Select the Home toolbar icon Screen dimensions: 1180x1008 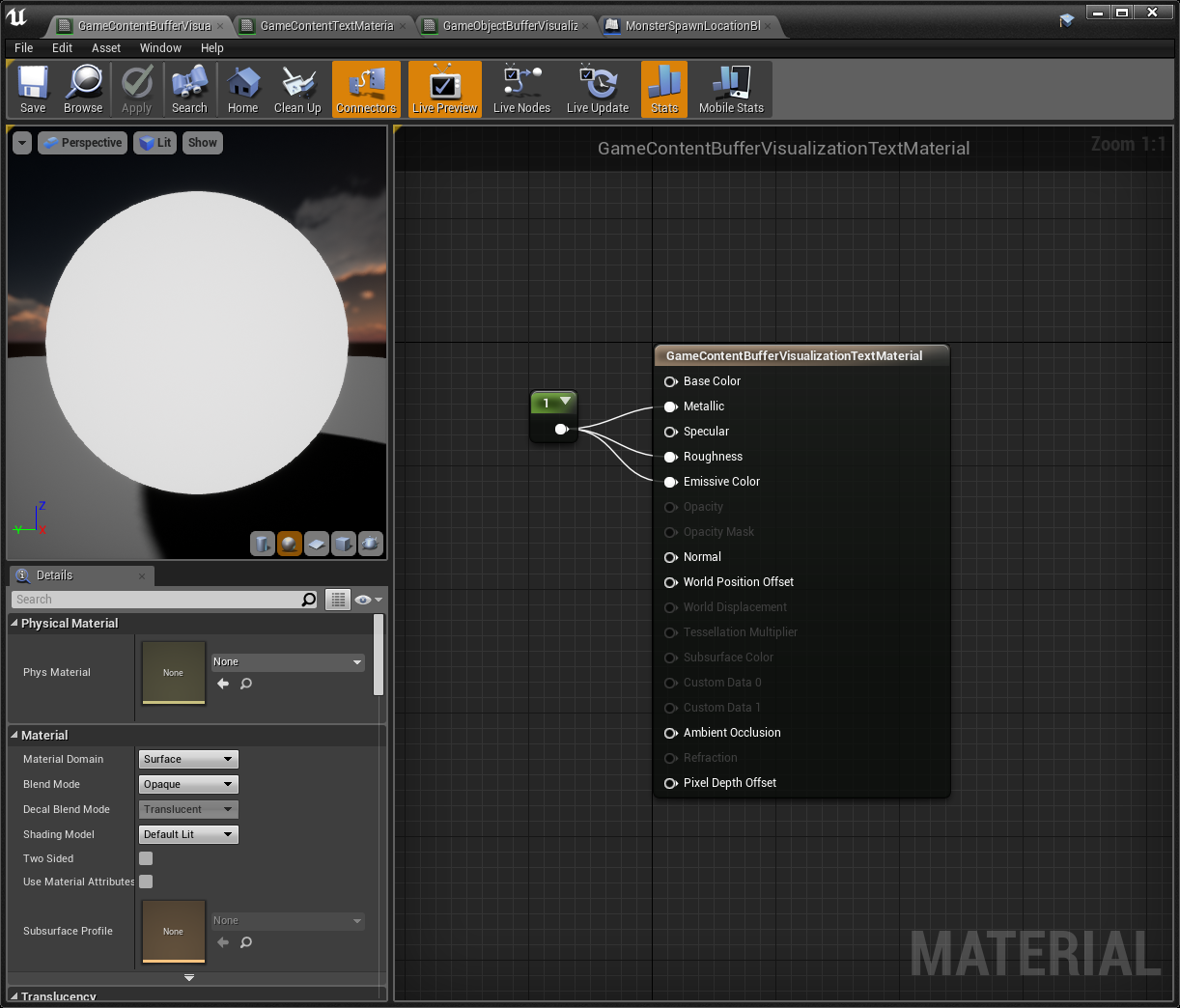(x=242, y=89)
